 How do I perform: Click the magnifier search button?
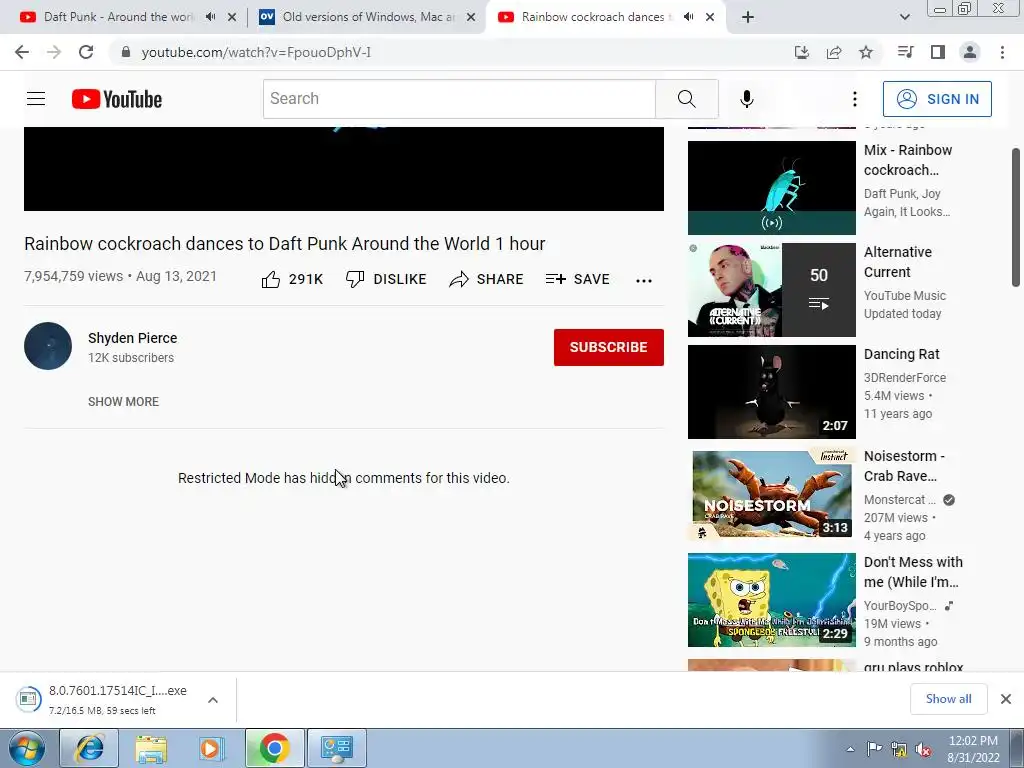coord(686,99)
